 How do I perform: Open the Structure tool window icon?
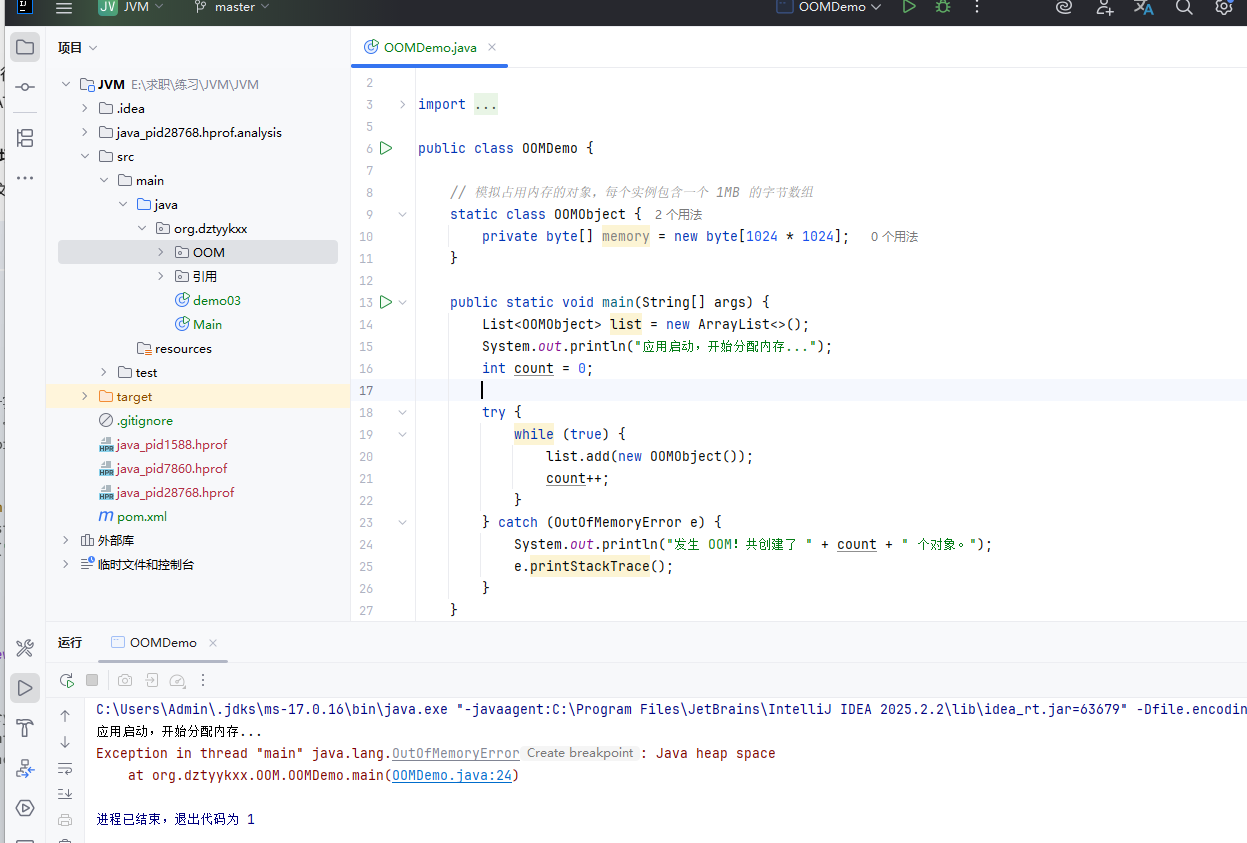(25, 138)
